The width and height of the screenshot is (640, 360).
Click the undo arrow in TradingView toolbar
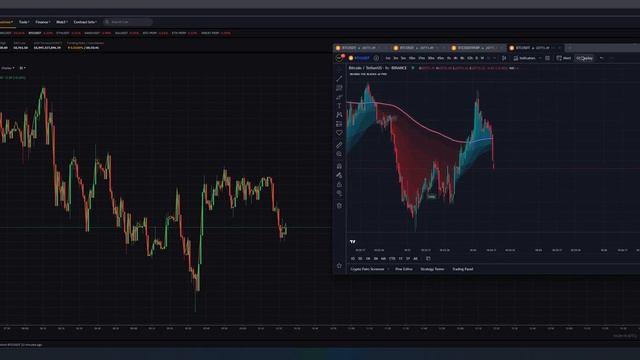tap(601, 58)
